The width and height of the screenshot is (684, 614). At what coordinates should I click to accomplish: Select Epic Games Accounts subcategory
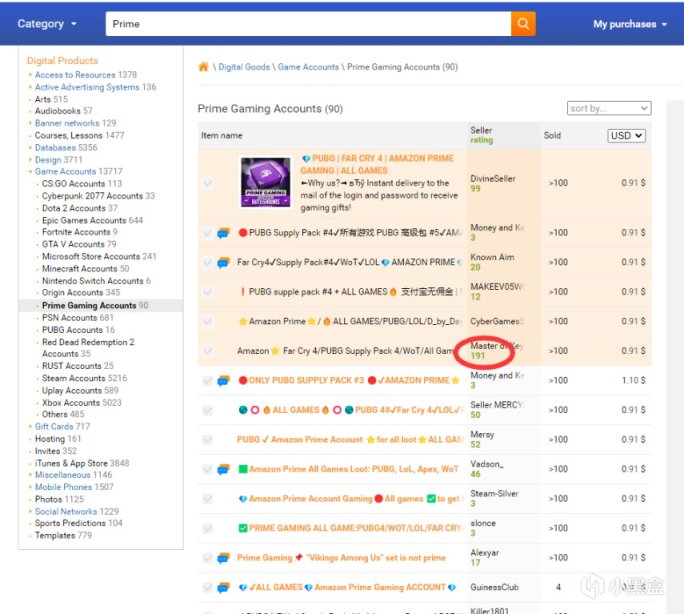coord(84,221)
